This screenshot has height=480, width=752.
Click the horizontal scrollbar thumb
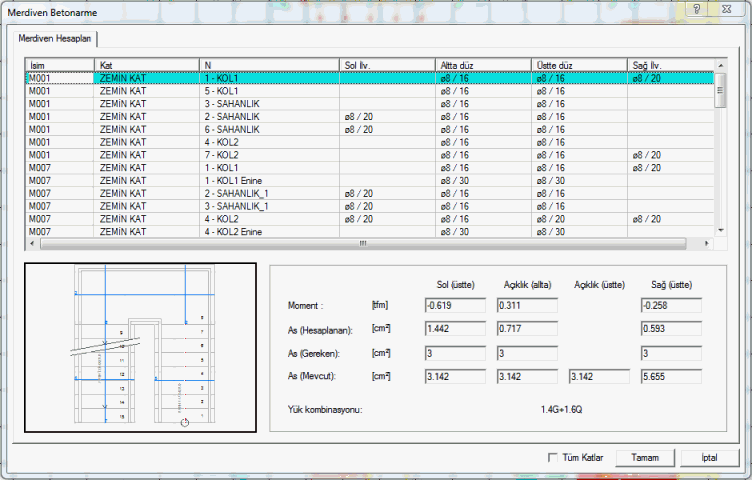[363, 244]
